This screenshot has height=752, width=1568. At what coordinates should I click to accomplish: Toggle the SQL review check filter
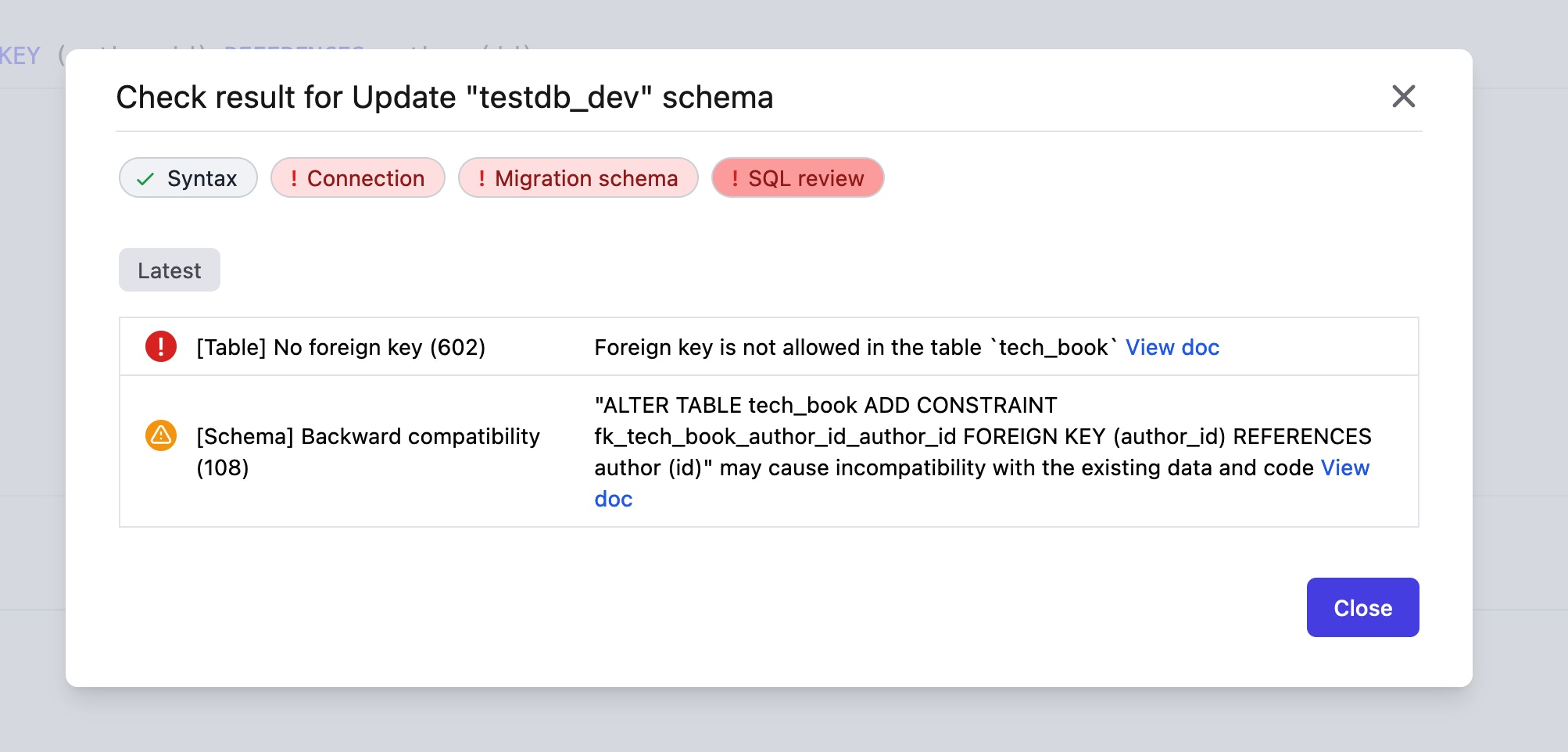(x=797, y=178)
